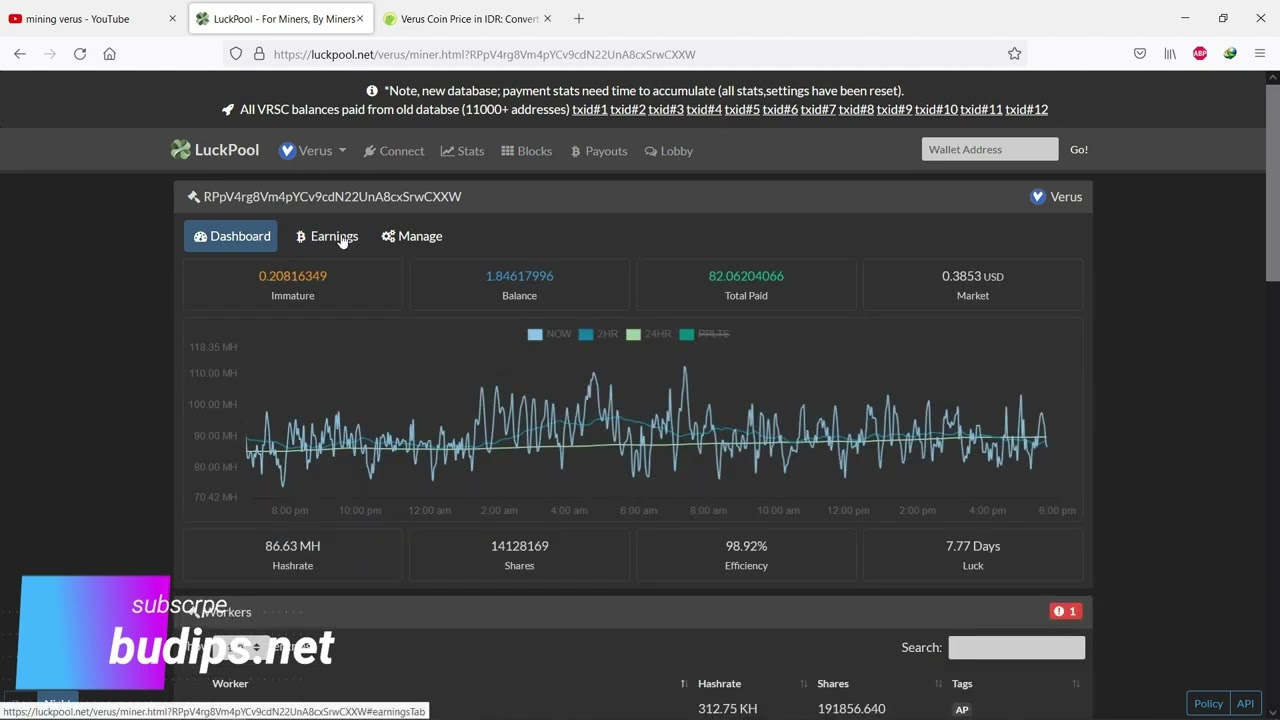Close the Verus Coin Price tab
This screenshot has height=720, width=1280.
point(547,18)
